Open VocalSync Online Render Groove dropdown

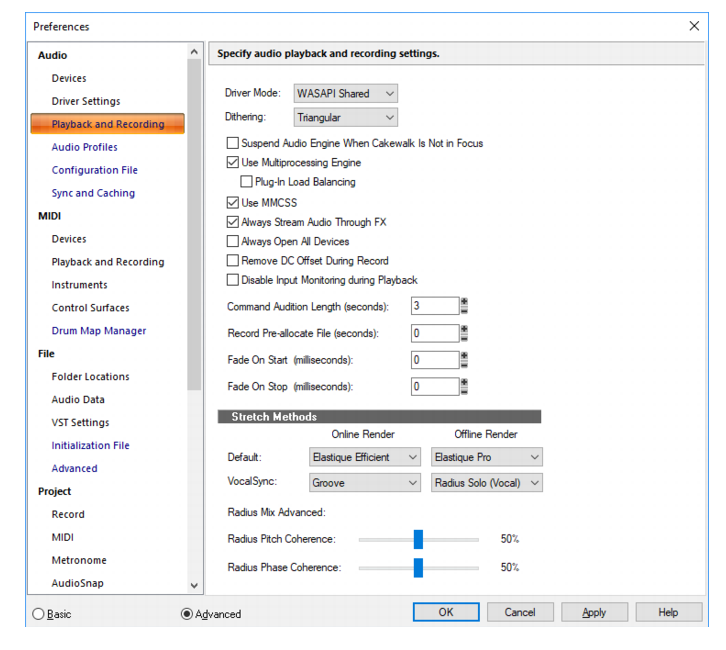[365, 482]
